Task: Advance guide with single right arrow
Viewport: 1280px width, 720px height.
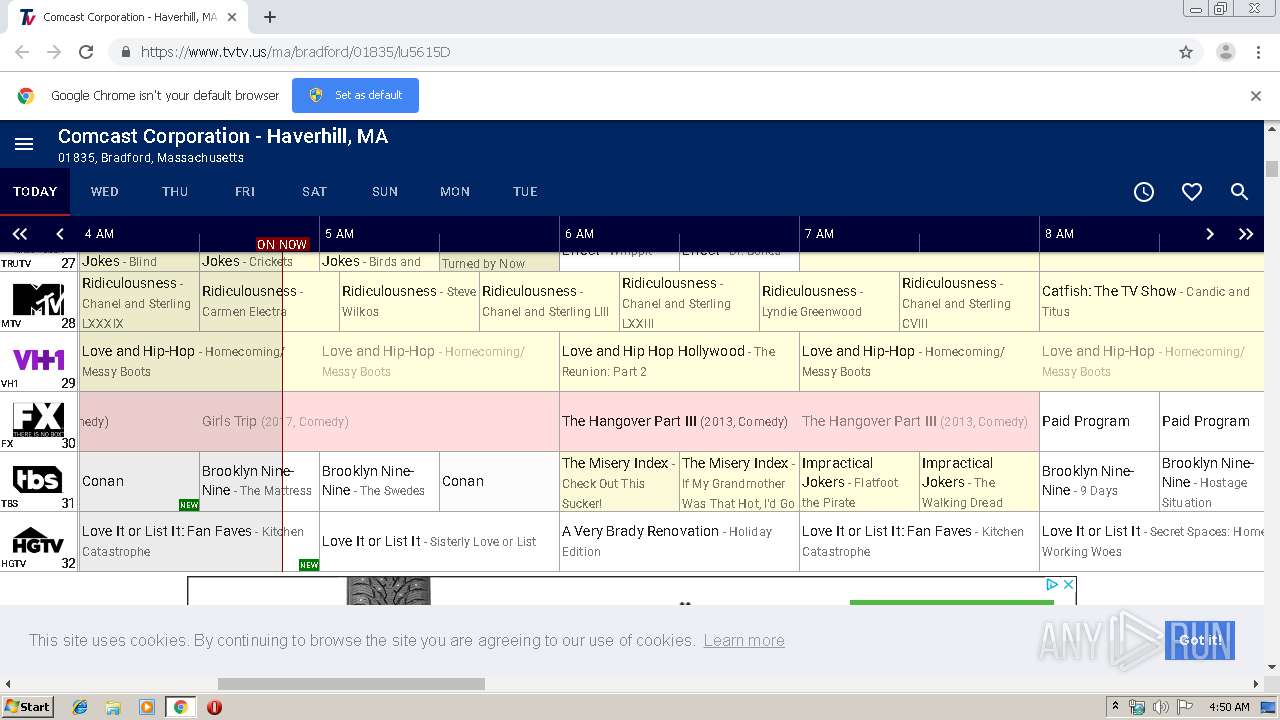Action: pyautogui.click(x=1209, y=234)
